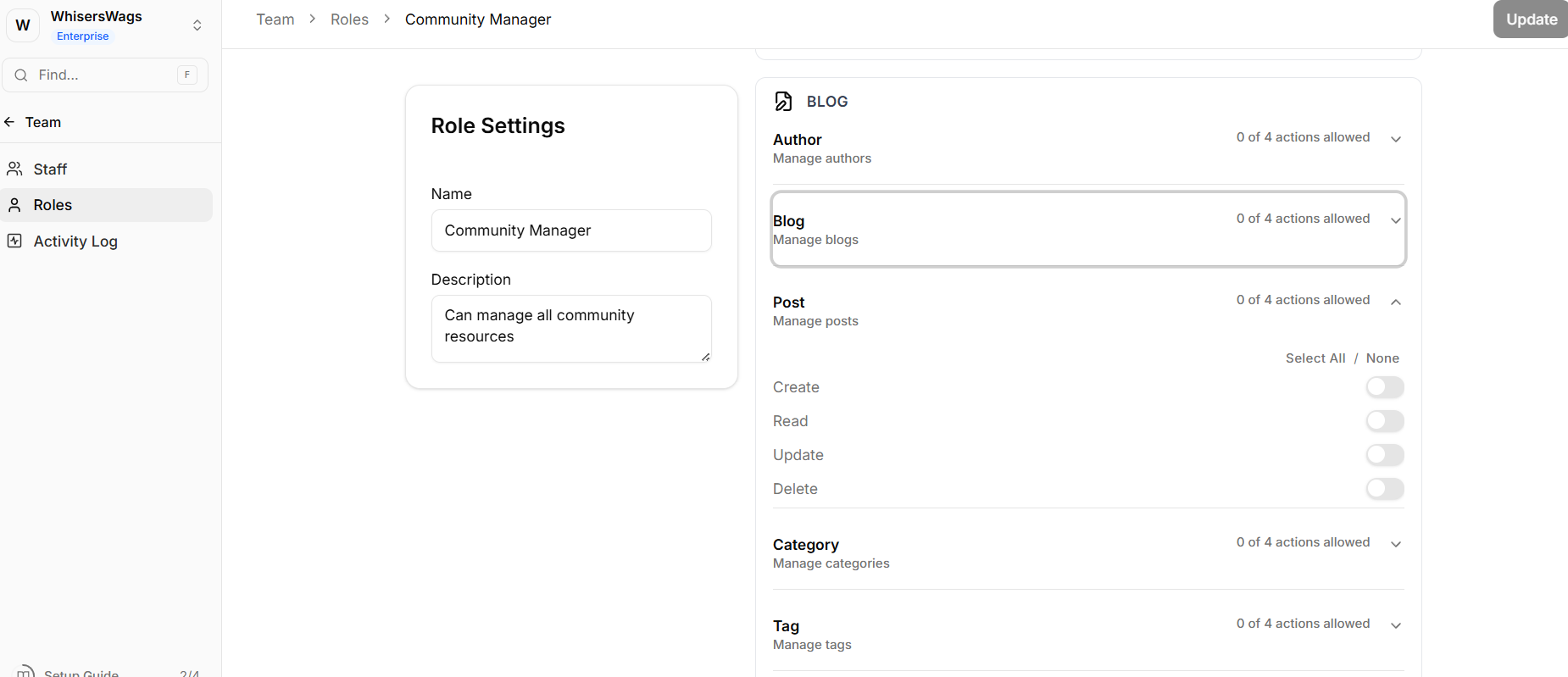The height and width of the screenshot is (677, 1568).
Task: Click the Update button to save role
Action: [x=1530, y=19]
